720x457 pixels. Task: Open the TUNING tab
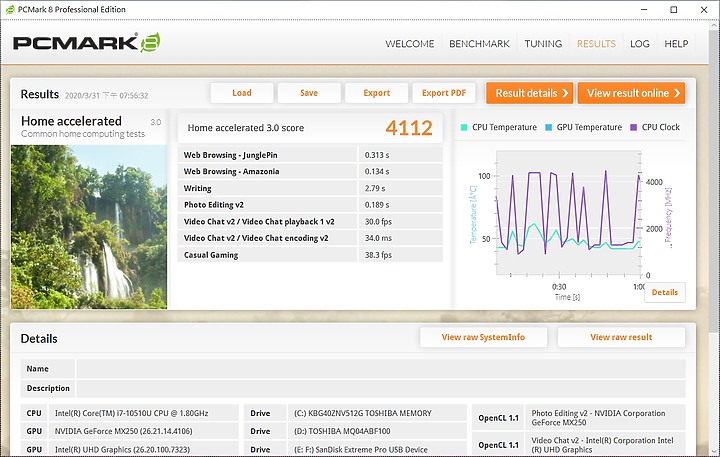coord(543,44)
